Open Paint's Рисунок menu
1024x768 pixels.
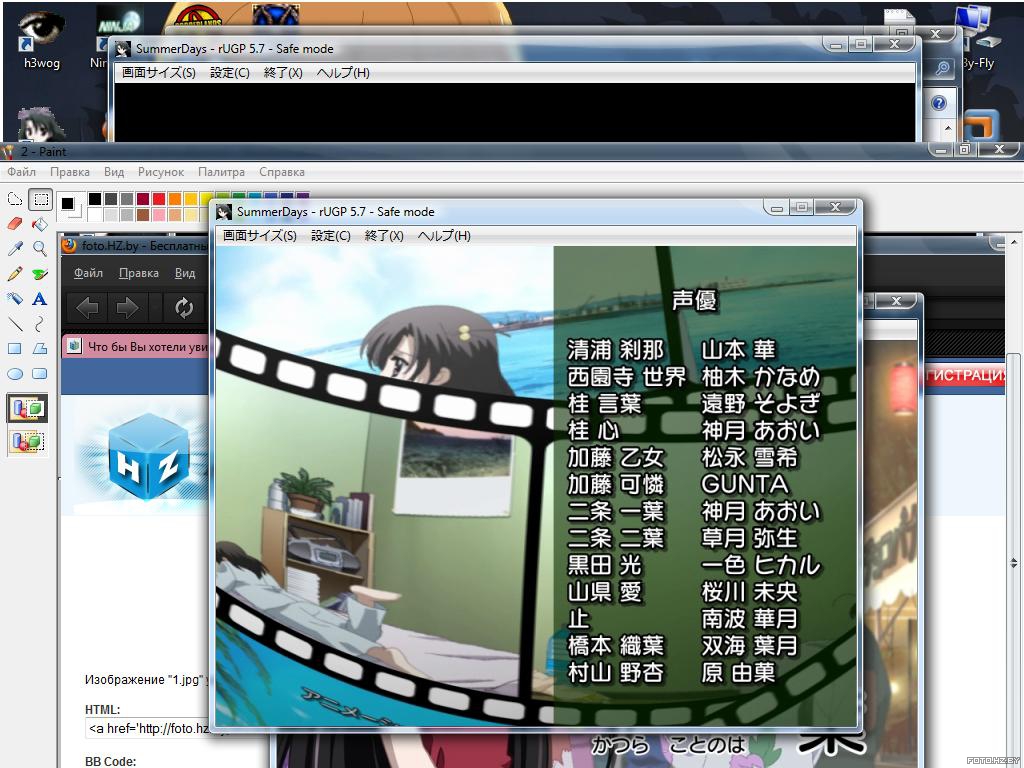pos(161,172)
